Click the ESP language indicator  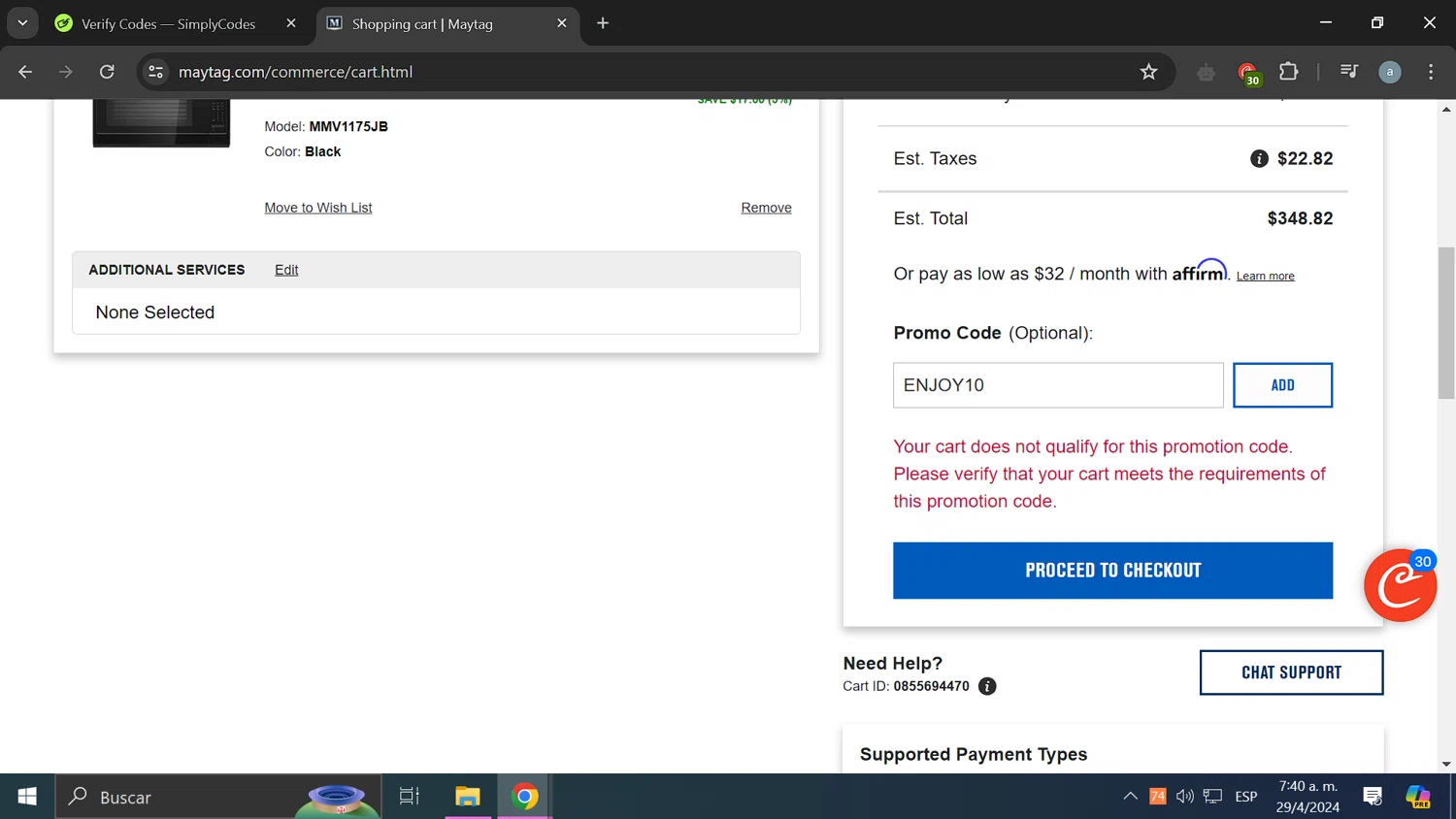(1246, 797)
